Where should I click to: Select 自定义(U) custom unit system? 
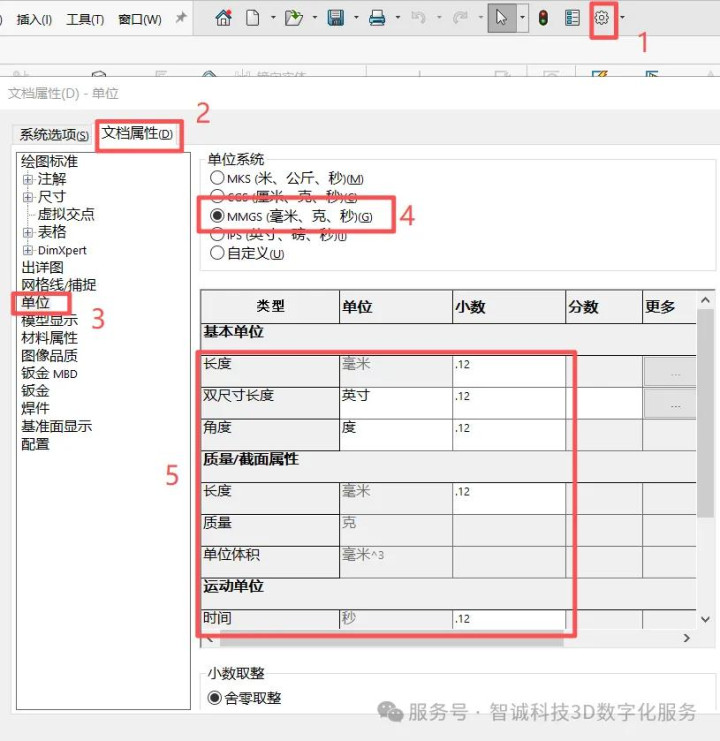pyautogui.click(x=247, y=253)
